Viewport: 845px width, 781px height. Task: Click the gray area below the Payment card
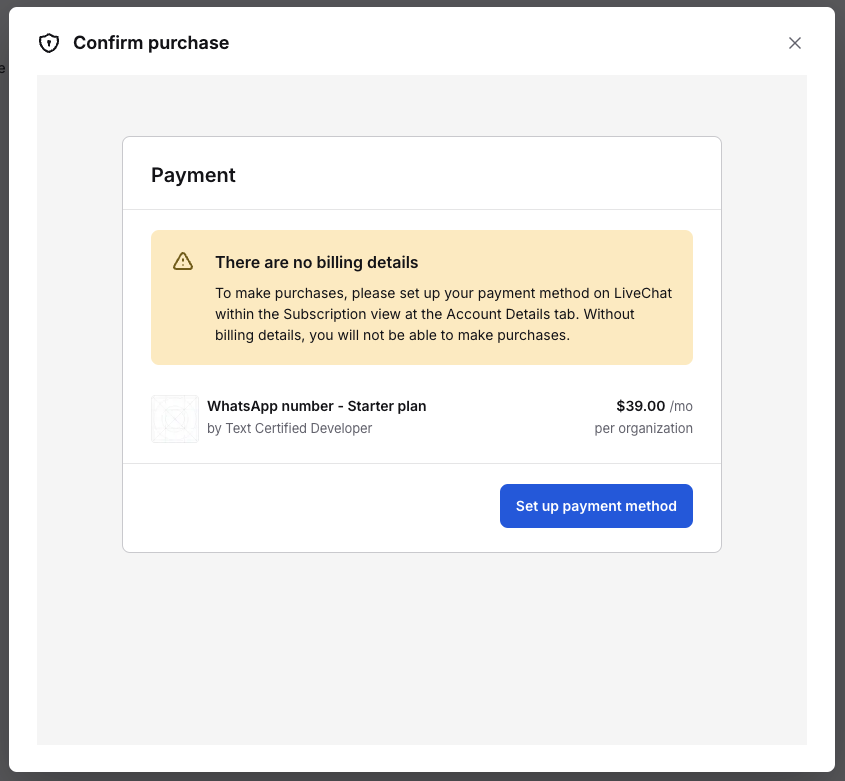(420, 650)
